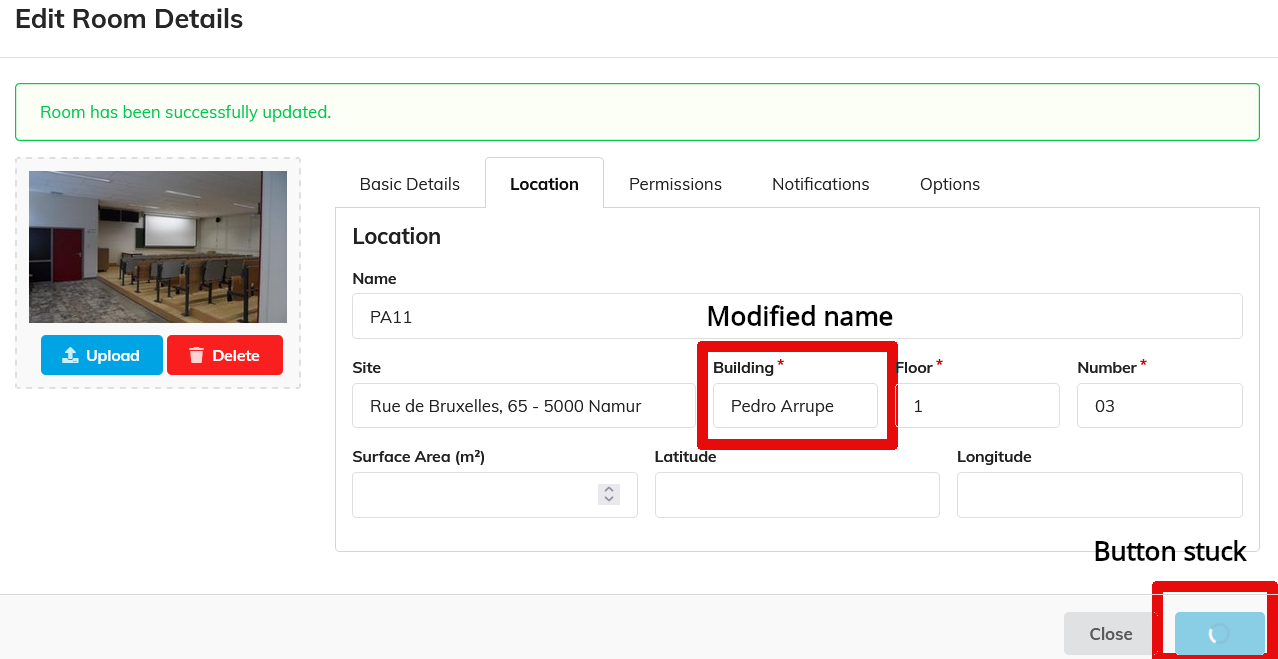The height and width of the screenshot is (659, 1278).
Task: Click into the Floor field
Action: tap(977, 406)
